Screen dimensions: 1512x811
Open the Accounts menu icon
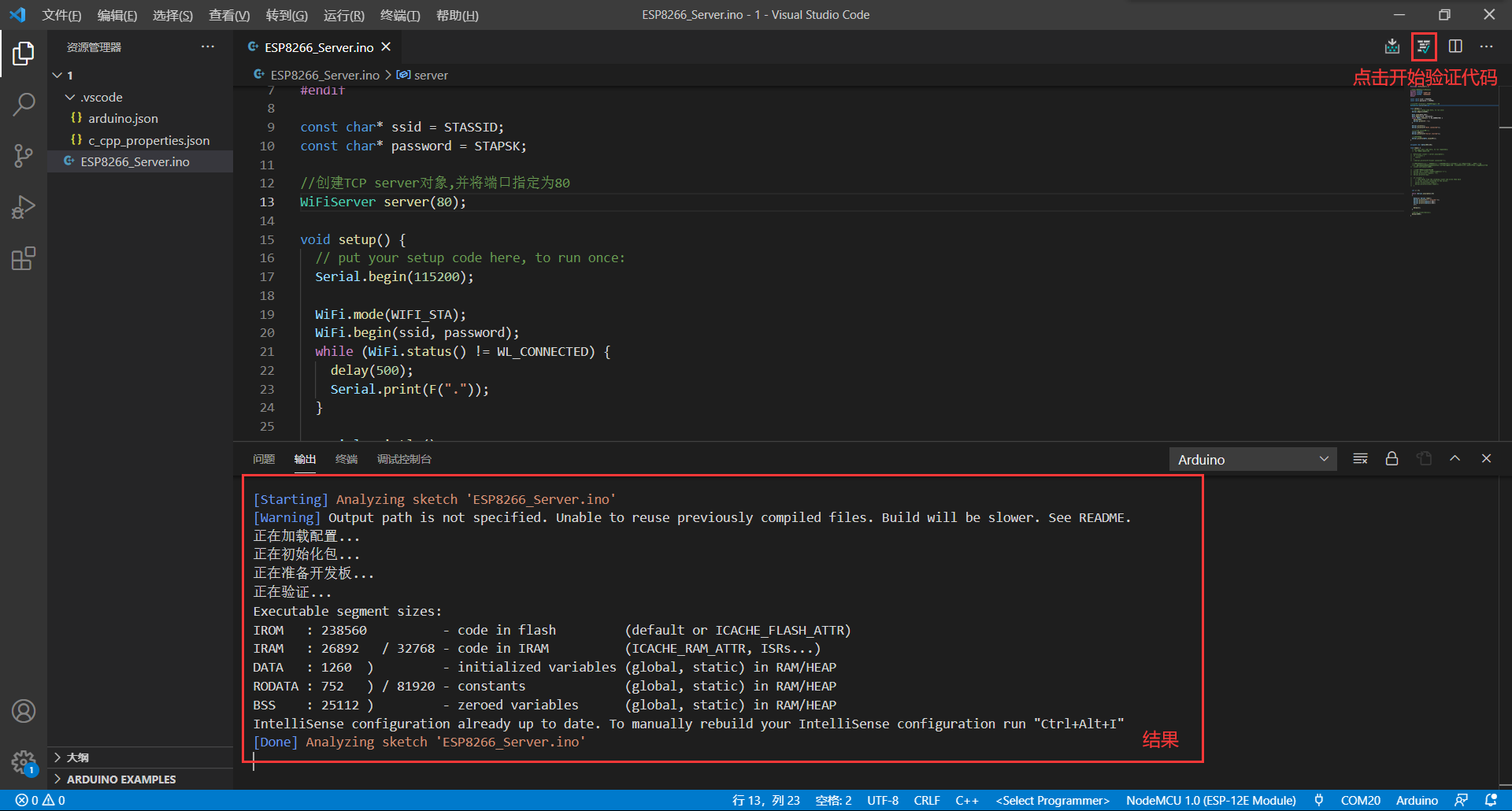pos(24,711)
